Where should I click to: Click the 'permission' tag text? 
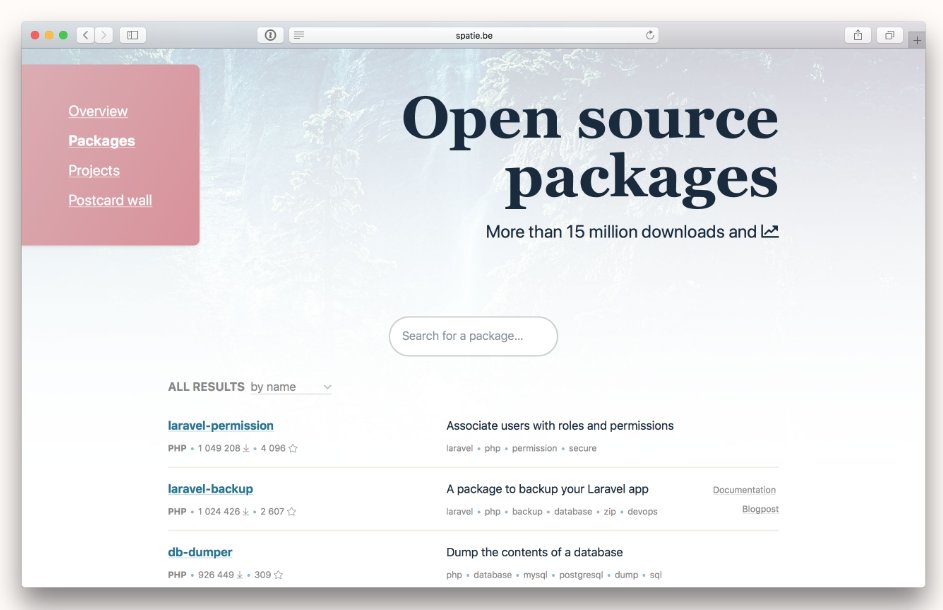coord(535,448)
